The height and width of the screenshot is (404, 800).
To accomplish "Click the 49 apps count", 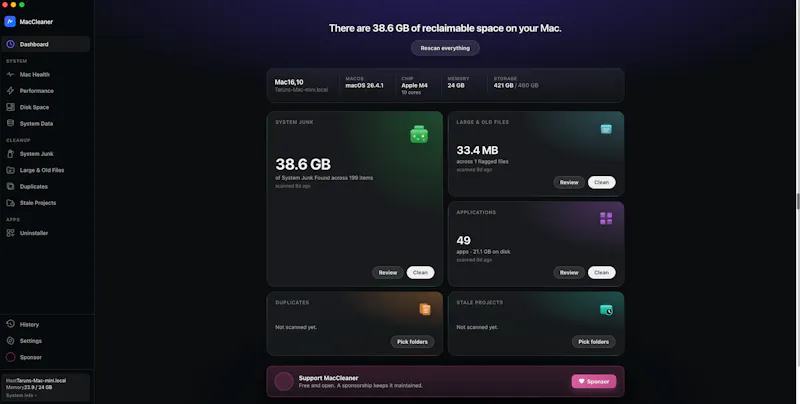I will click(x=463, y=240).
